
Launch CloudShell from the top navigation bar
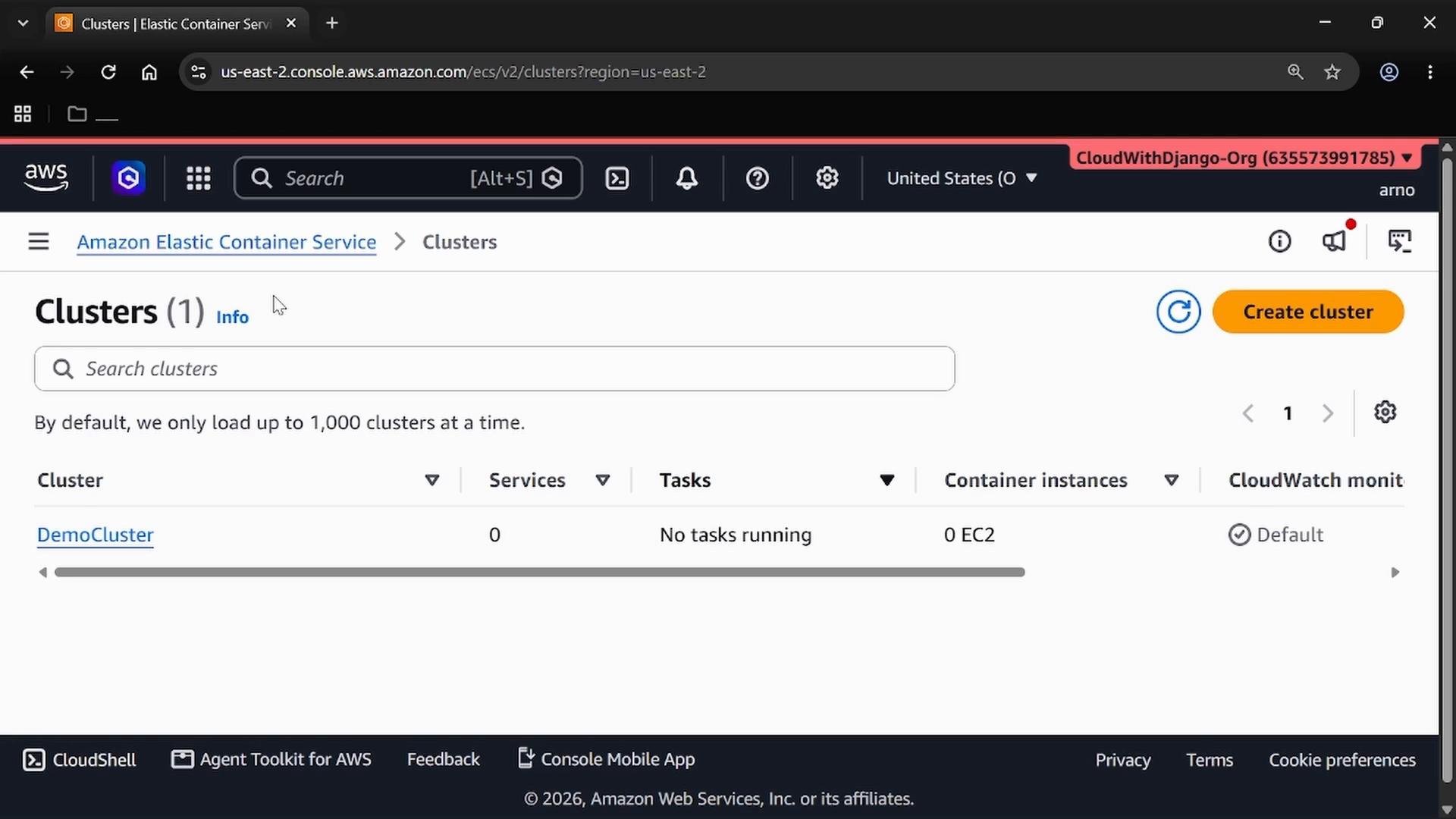(617, 178)
